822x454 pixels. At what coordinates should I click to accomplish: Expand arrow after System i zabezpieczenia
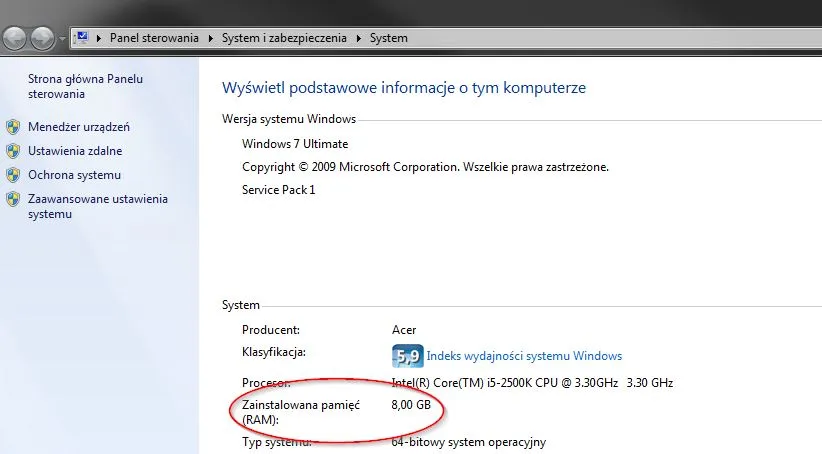click(x=359, y=38)
